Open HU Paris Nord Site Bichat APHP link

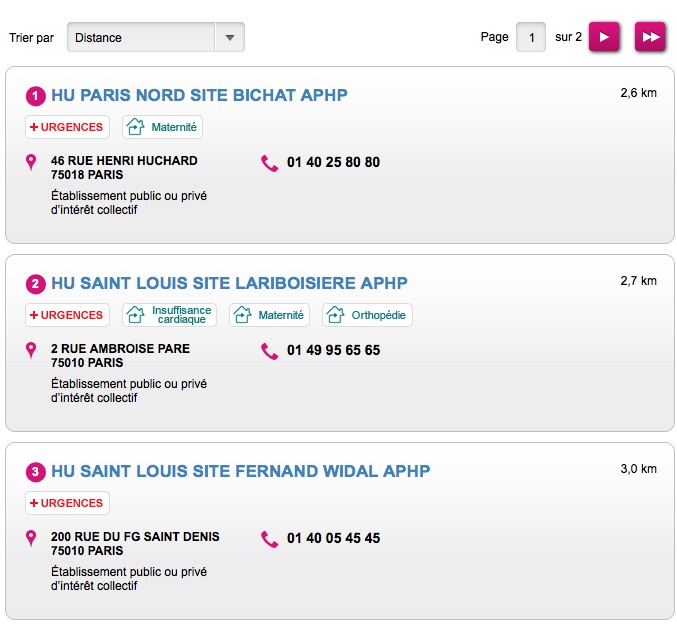pos(199,95)
